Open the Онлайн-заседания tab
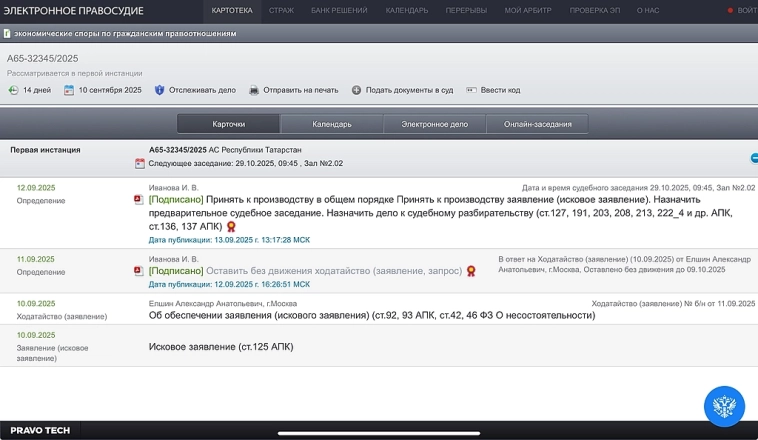 [x=537, y=124]
